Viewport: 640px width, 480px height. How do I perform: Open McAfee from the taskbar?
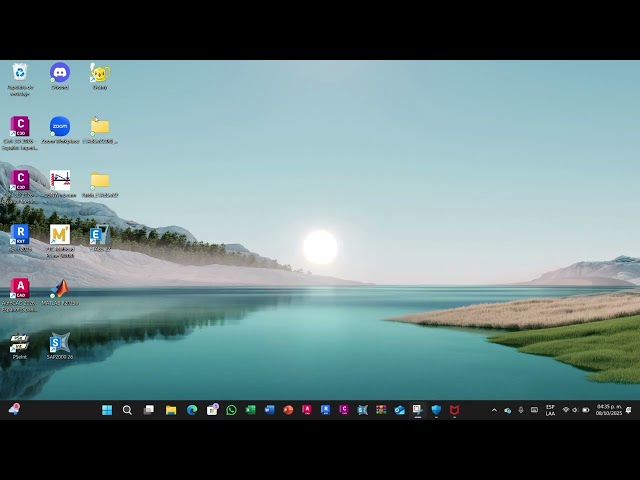click(x=454, y=410)
